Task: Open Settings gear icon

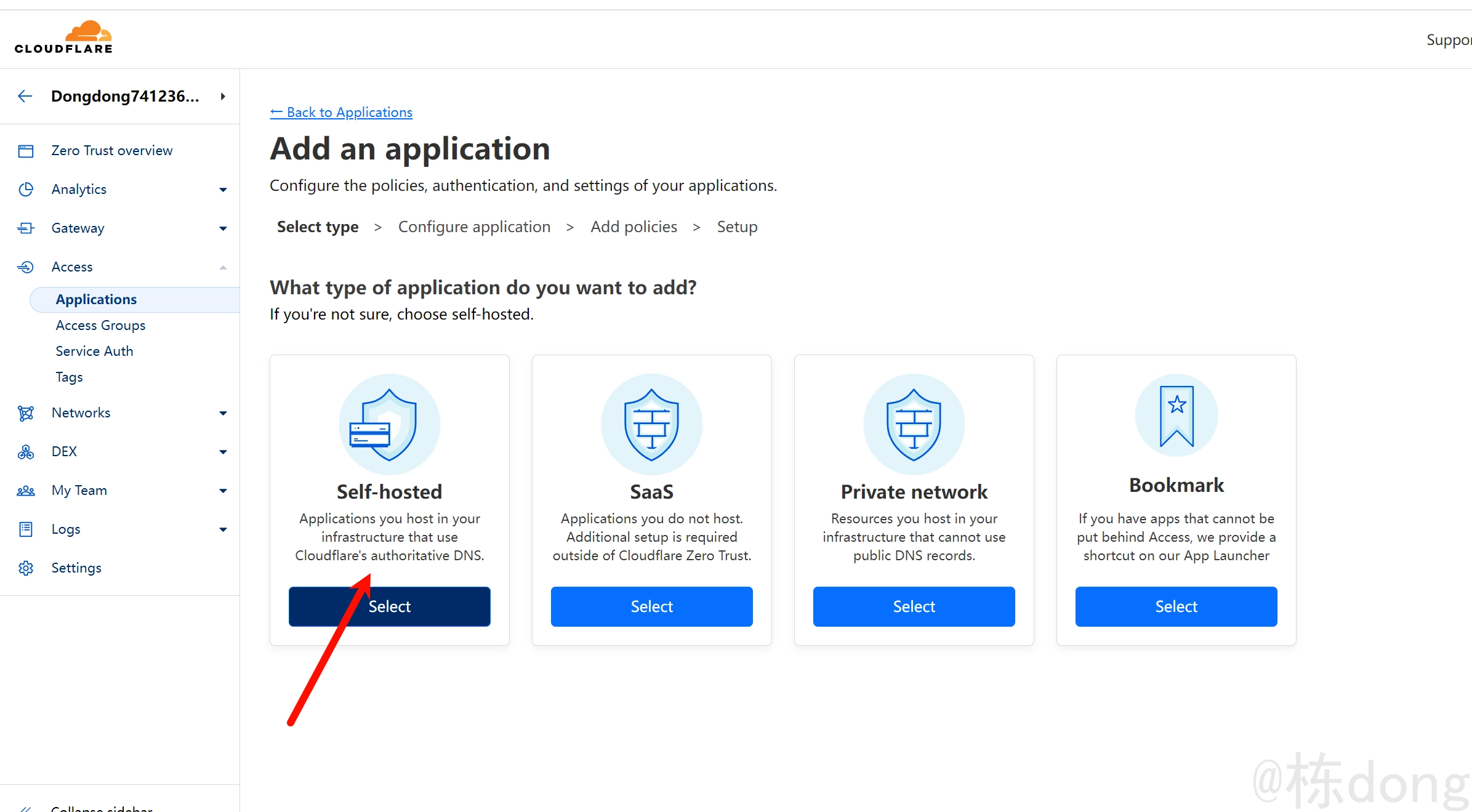Action: coord(26,568)
